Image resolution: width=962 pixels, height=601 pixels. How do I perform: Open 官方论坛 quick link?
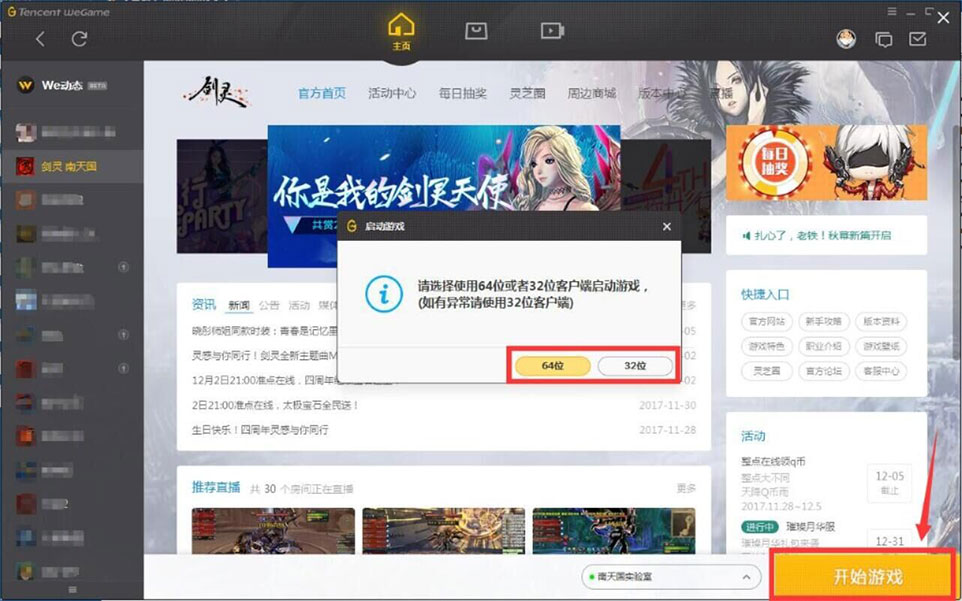click(824, 371)
